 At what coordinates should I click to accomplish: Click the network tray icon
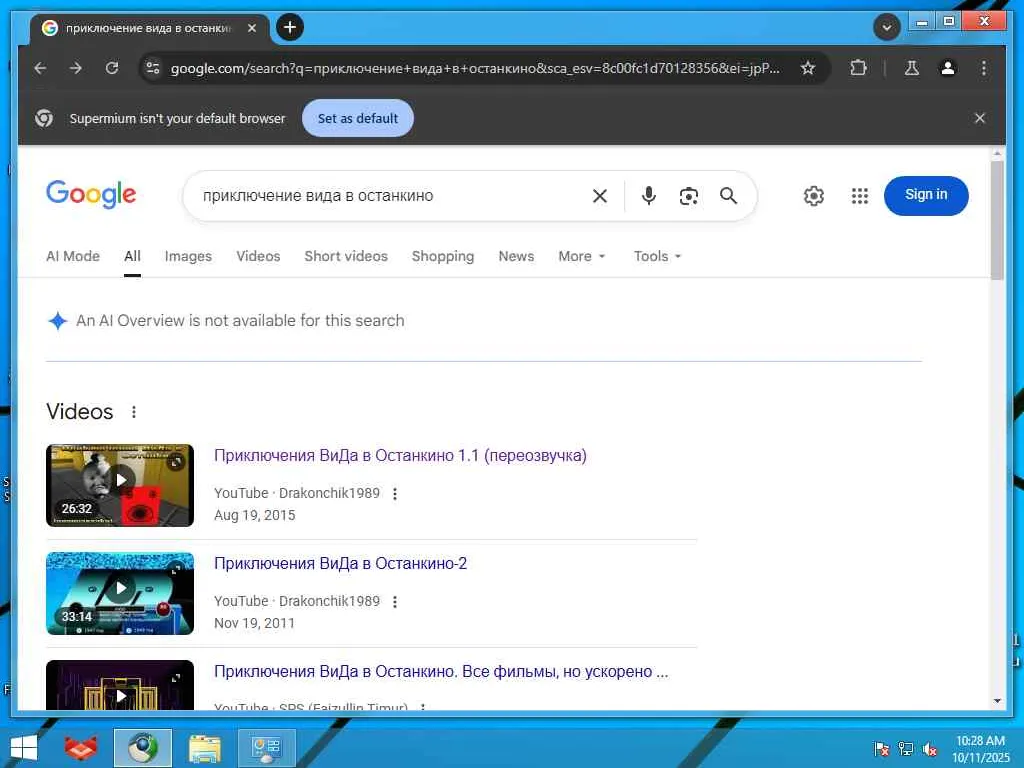(x=906, y=748)
